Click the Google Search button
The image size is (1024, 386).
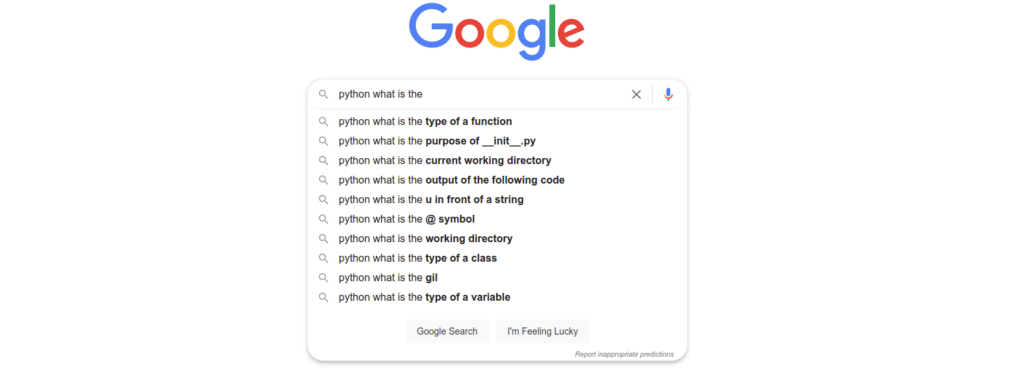click(447, 332)
